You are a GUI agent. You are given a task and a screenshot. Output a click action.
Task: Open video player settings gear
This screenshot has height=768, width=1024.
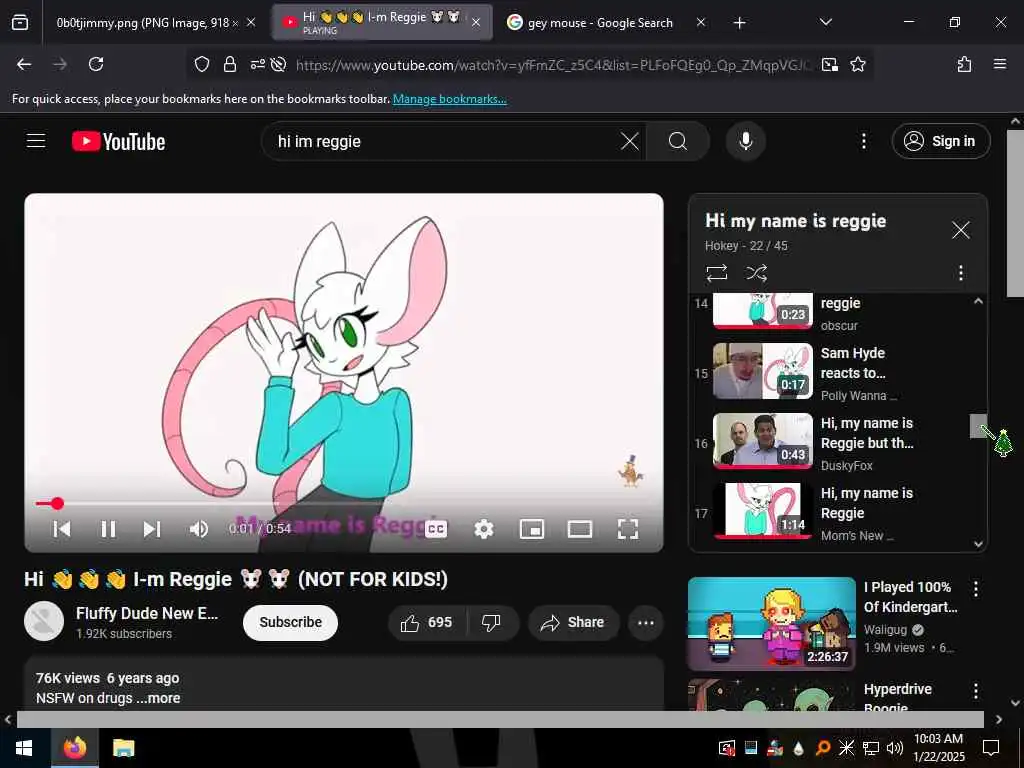click(x=483, y=528)
